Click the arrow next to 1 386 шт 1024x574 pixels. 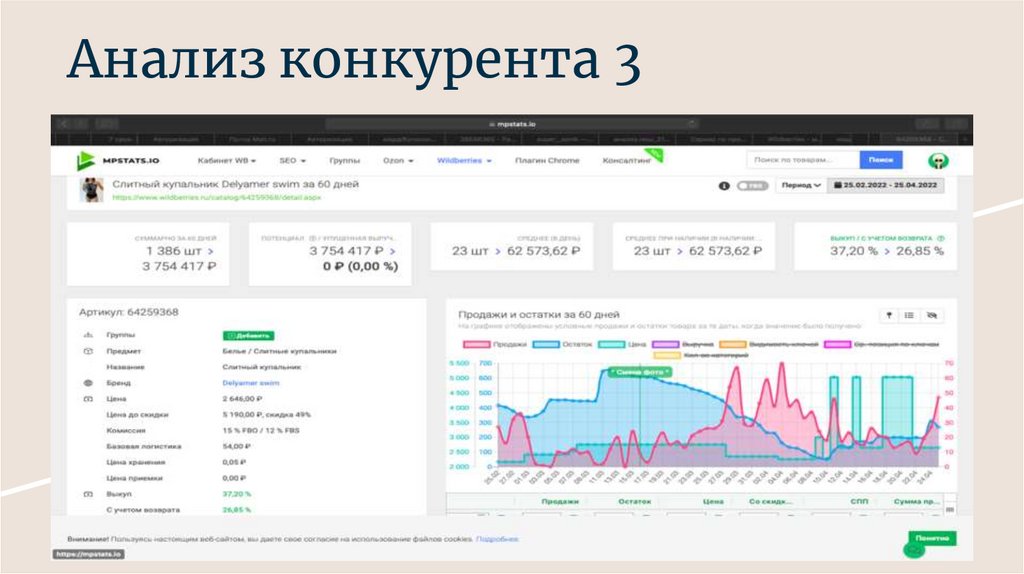210,251
